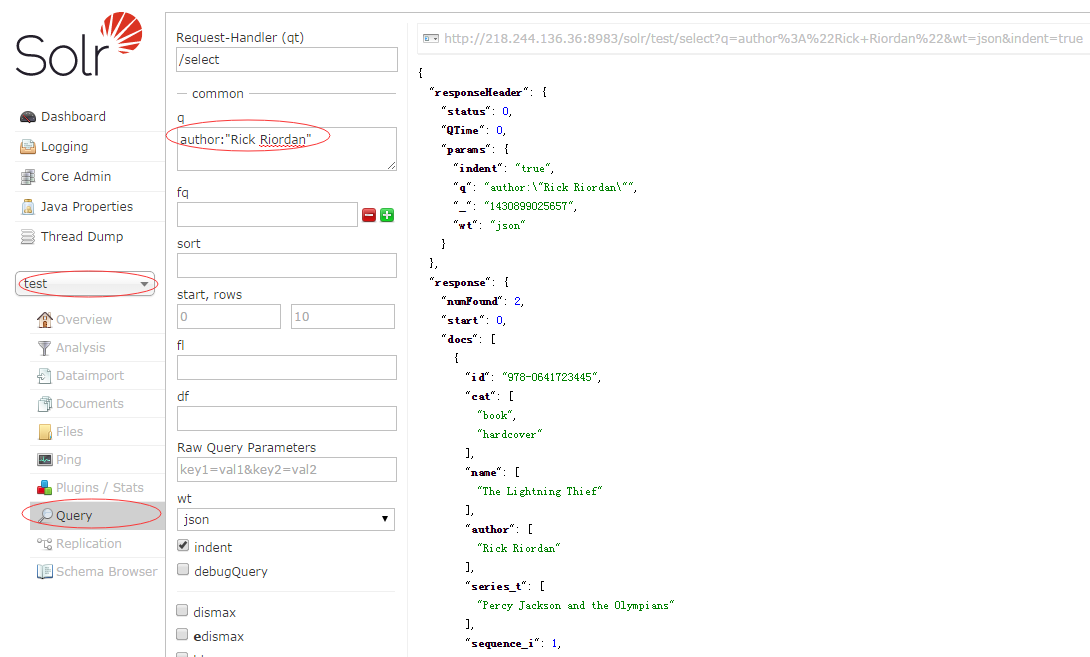Screen dimensions: 1090x657
Task: Click the Raw Query Parameters input
Action: (286, 469)
